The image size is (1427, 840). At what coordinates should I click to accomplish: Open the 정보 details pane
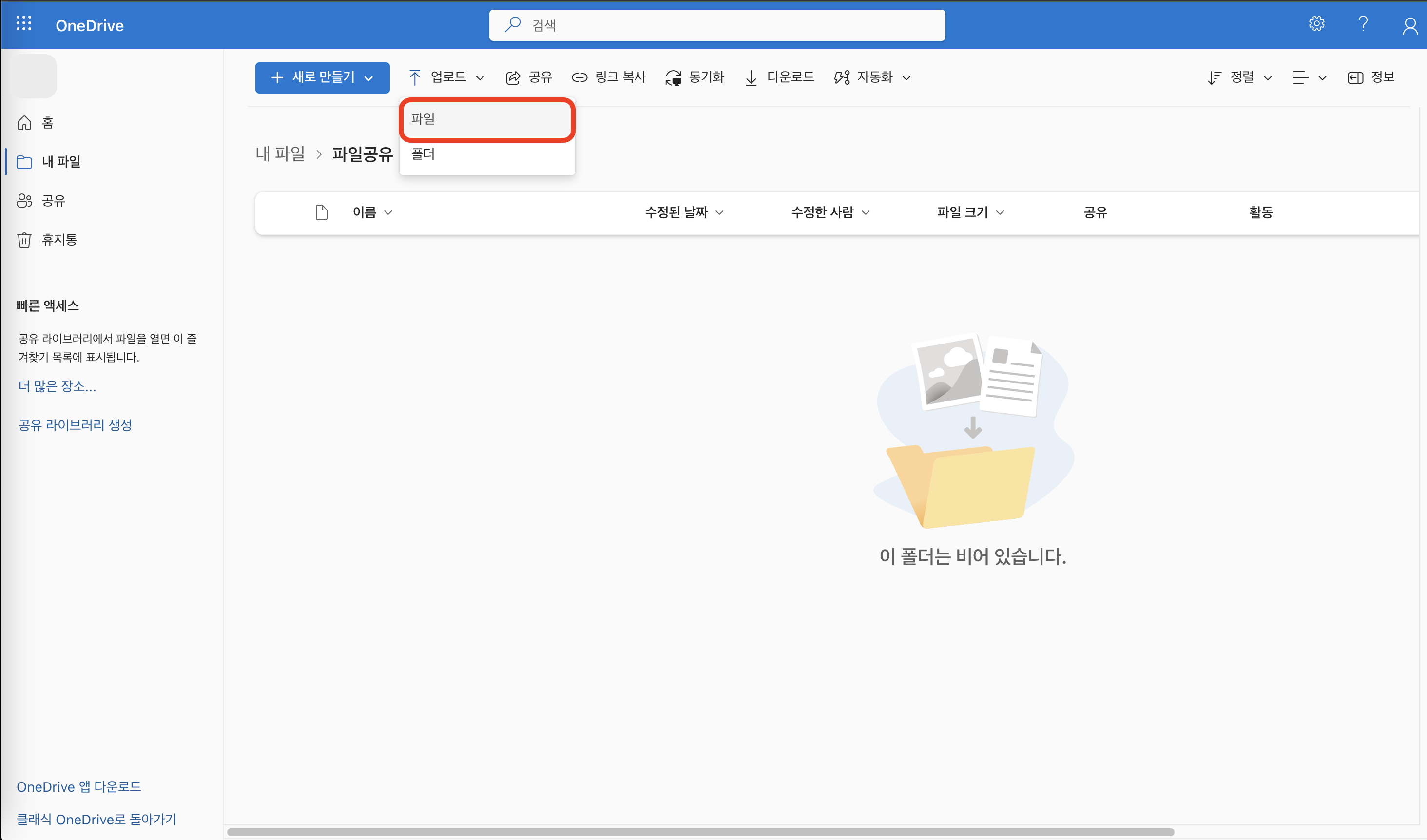pos(1370,77)
